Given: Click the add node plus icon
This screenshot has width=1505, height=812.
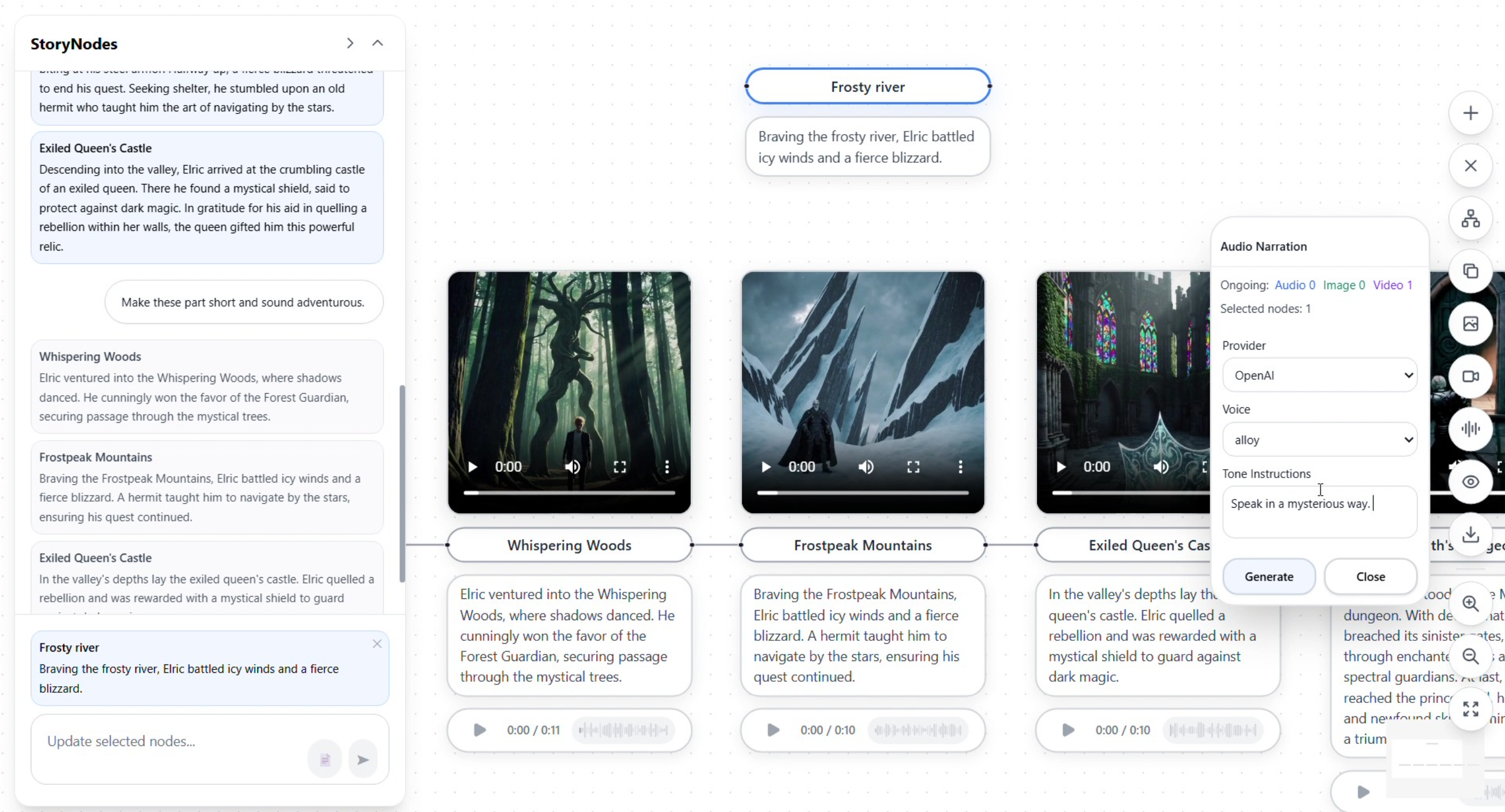Looking at the screenshot, I should (x=1470, y=114).
